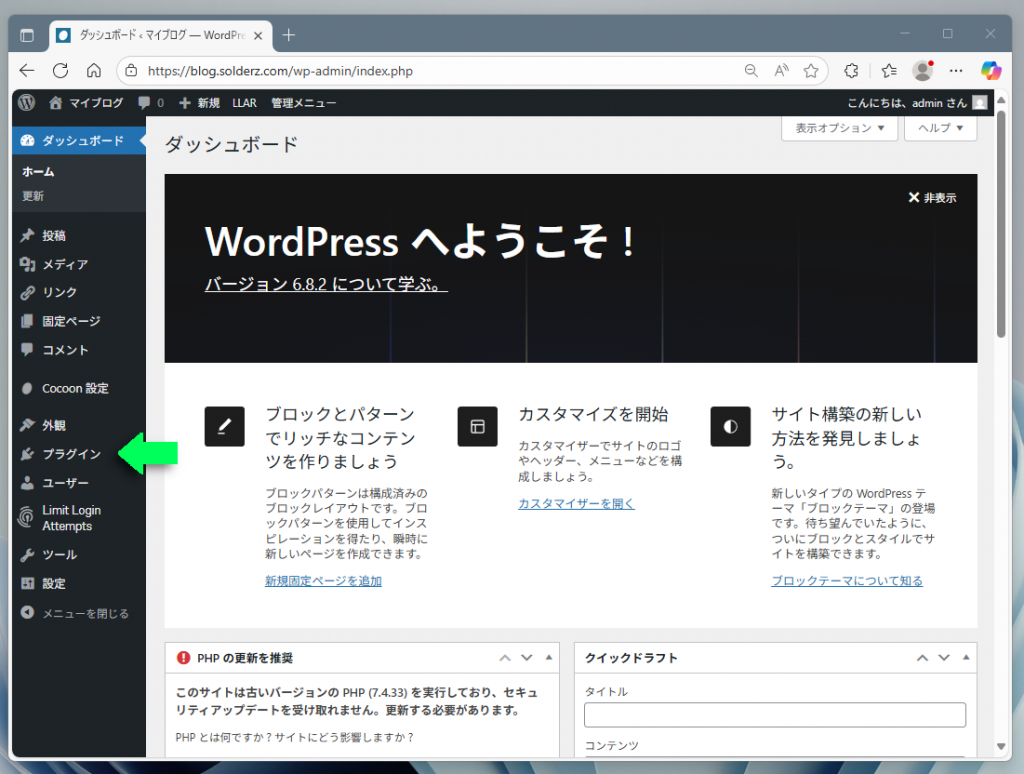This screenshot has width=1024, height=774.
Task: Expand the ヘルプ dropdown
Action: (940, 128)
